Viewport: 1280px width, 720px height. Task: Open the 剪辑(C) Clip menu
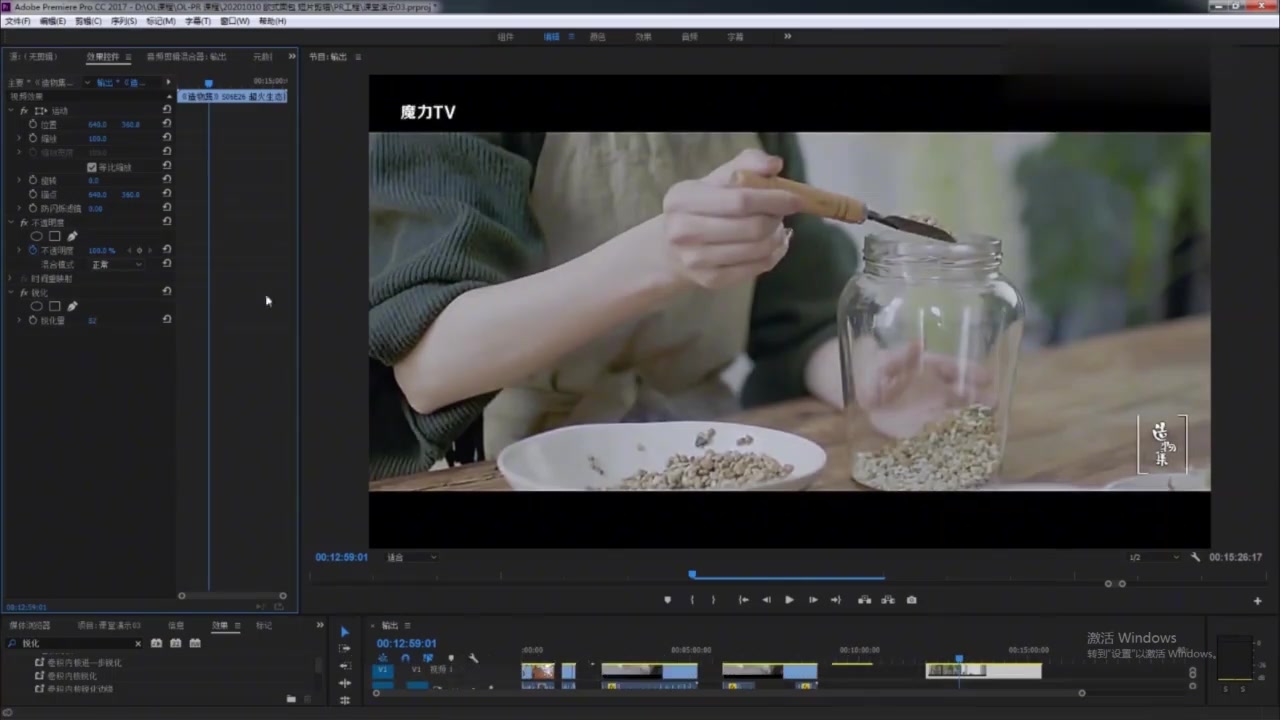point(88,21)
